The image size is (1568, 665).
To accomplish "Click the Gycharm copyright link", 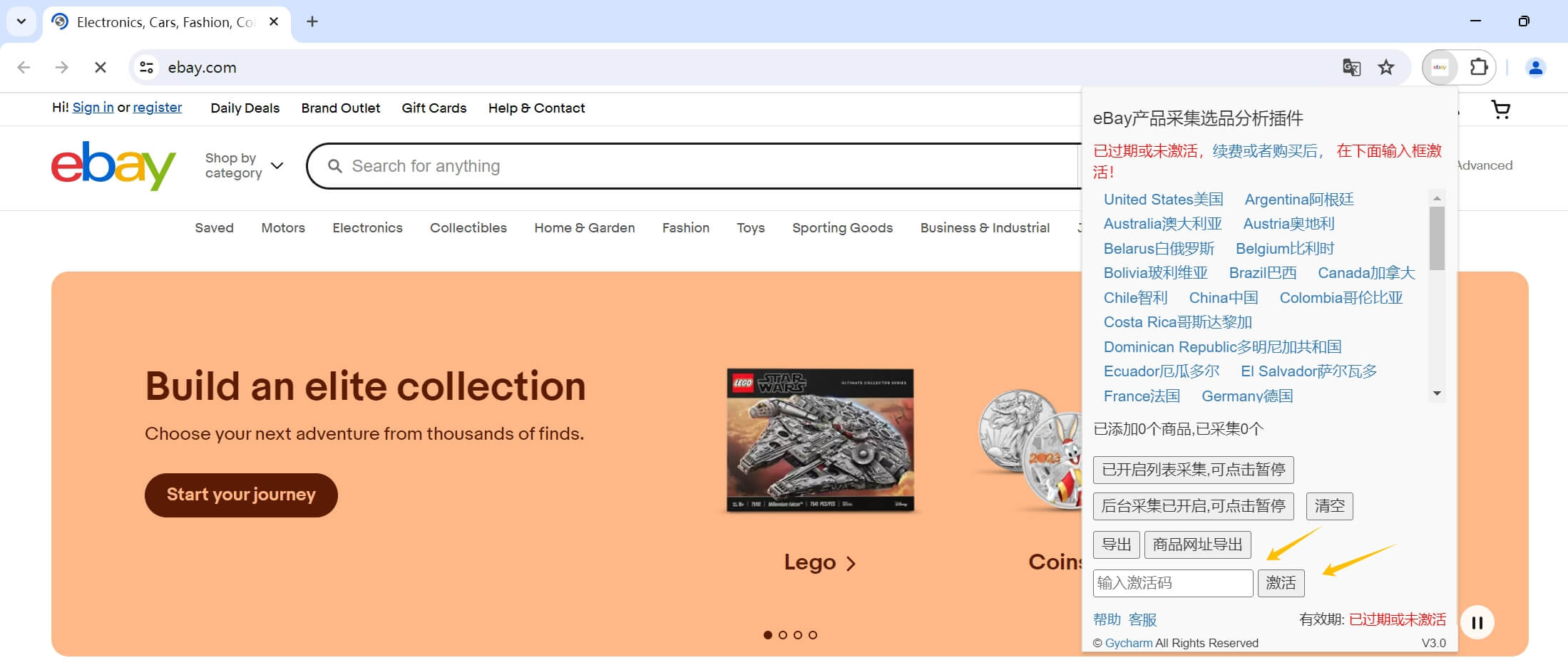I will [x=1128, y=643].
